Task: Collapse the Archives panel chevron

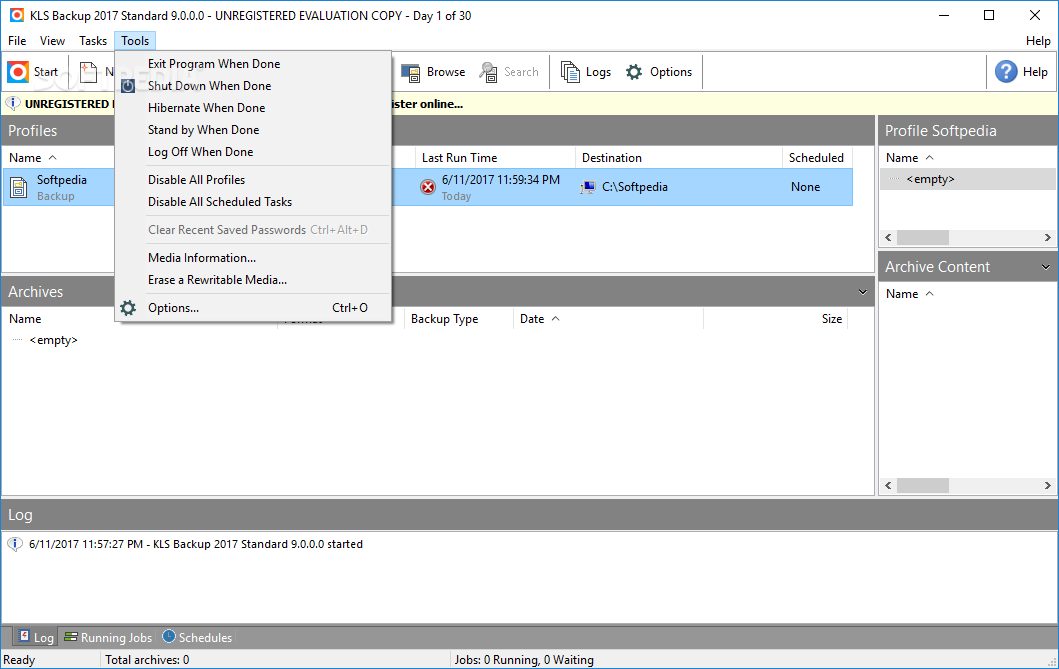Action: point(862,292)
